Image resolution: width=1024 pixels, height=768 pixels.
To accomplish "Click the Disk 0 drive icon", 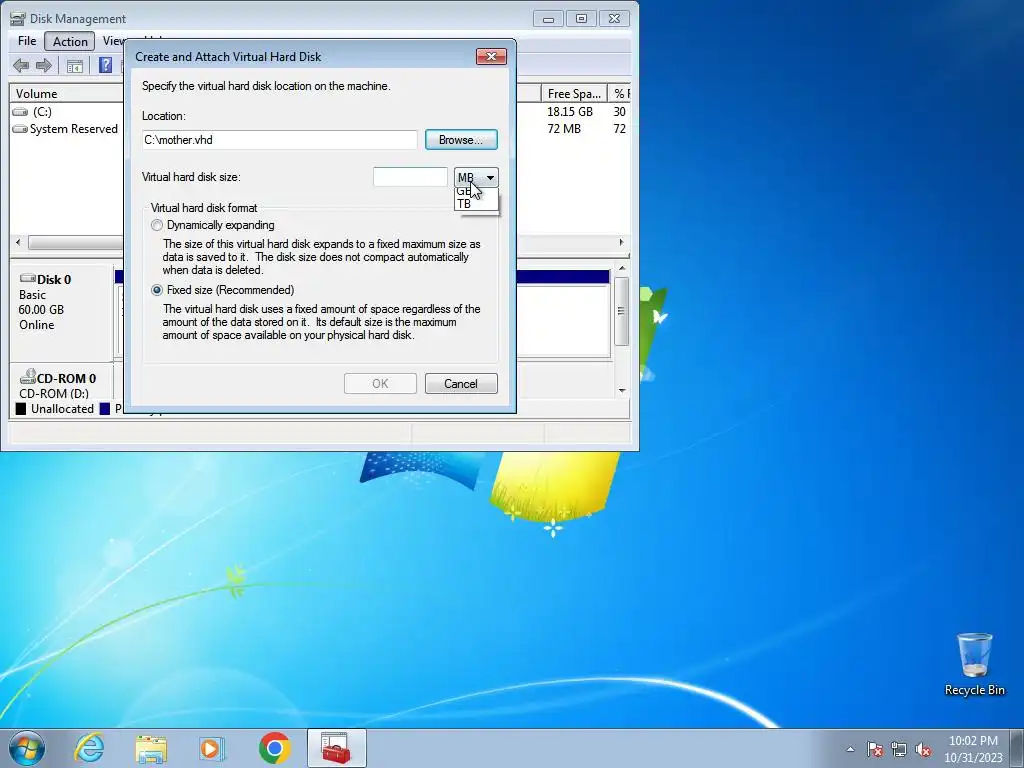I will click(27, 278).
